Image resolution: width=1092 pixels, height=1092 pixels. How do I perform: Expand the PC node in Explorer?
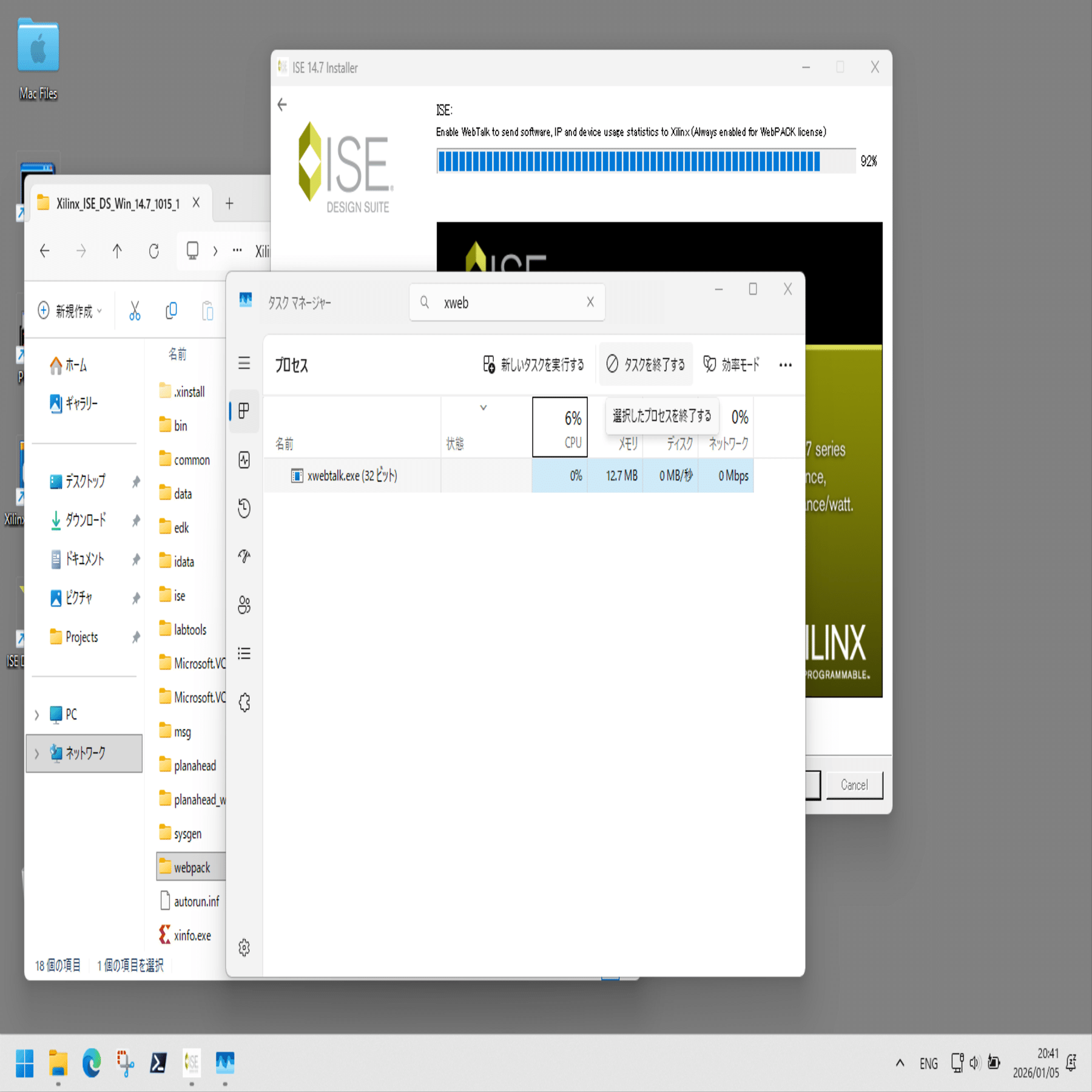pyautogui.click(x=37, y=715)
